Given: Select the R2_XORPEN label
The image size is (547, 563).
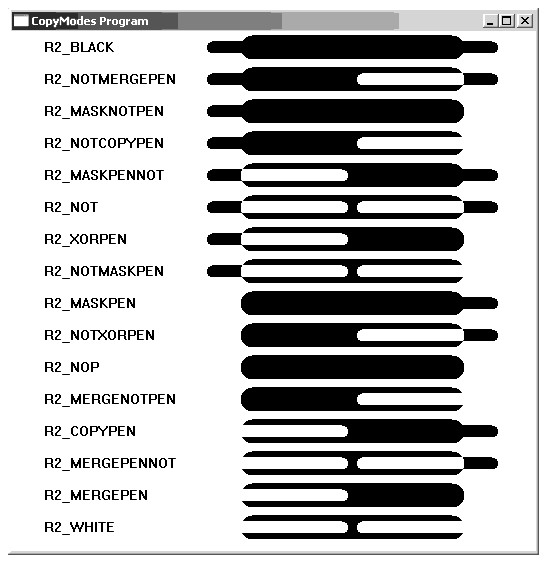Looking at the screenshot, I should pyautogui.click(x=85, y=239).
